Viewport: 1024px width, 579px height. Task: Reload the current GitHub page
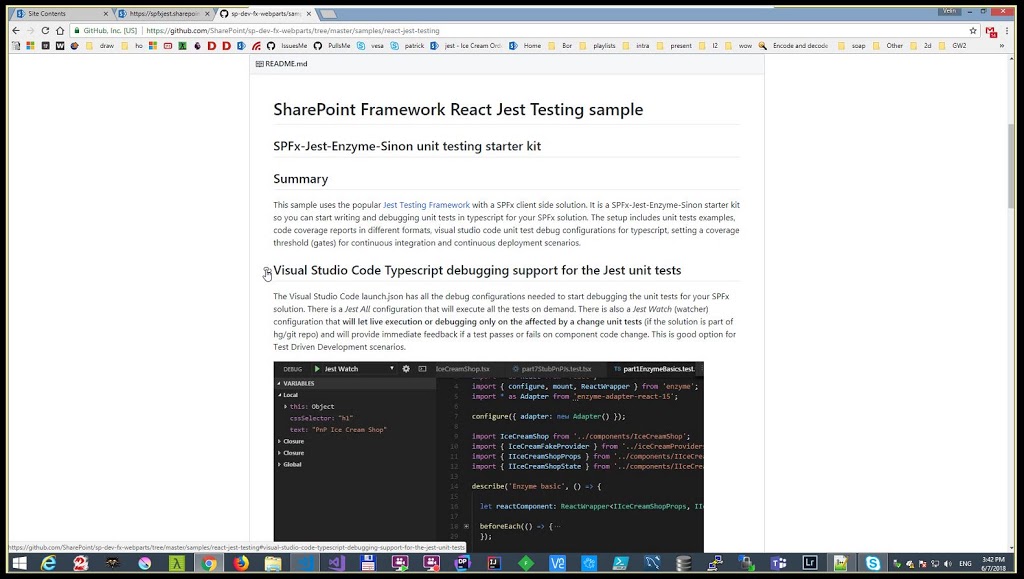tap(45, 31)
